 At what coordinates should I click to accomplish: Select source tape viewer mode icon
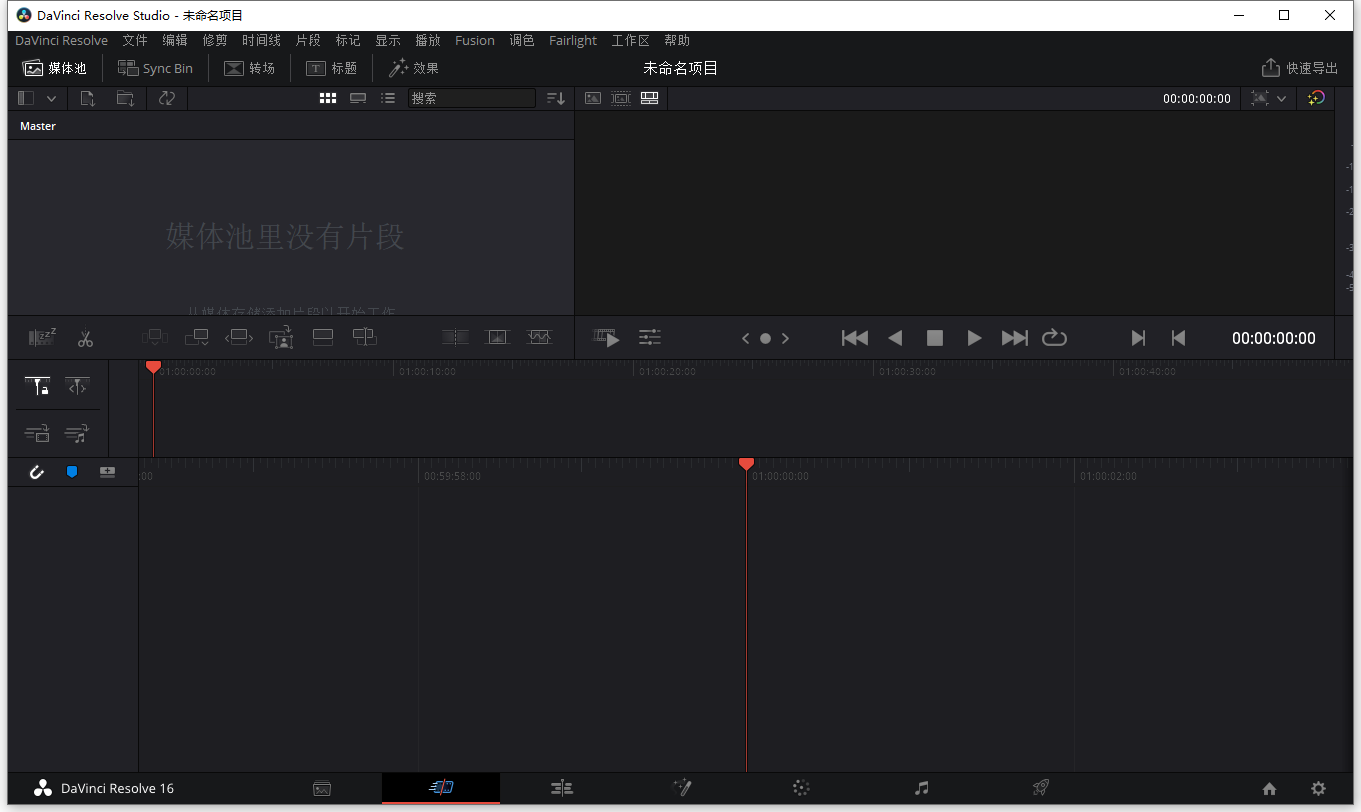(621, 98)
